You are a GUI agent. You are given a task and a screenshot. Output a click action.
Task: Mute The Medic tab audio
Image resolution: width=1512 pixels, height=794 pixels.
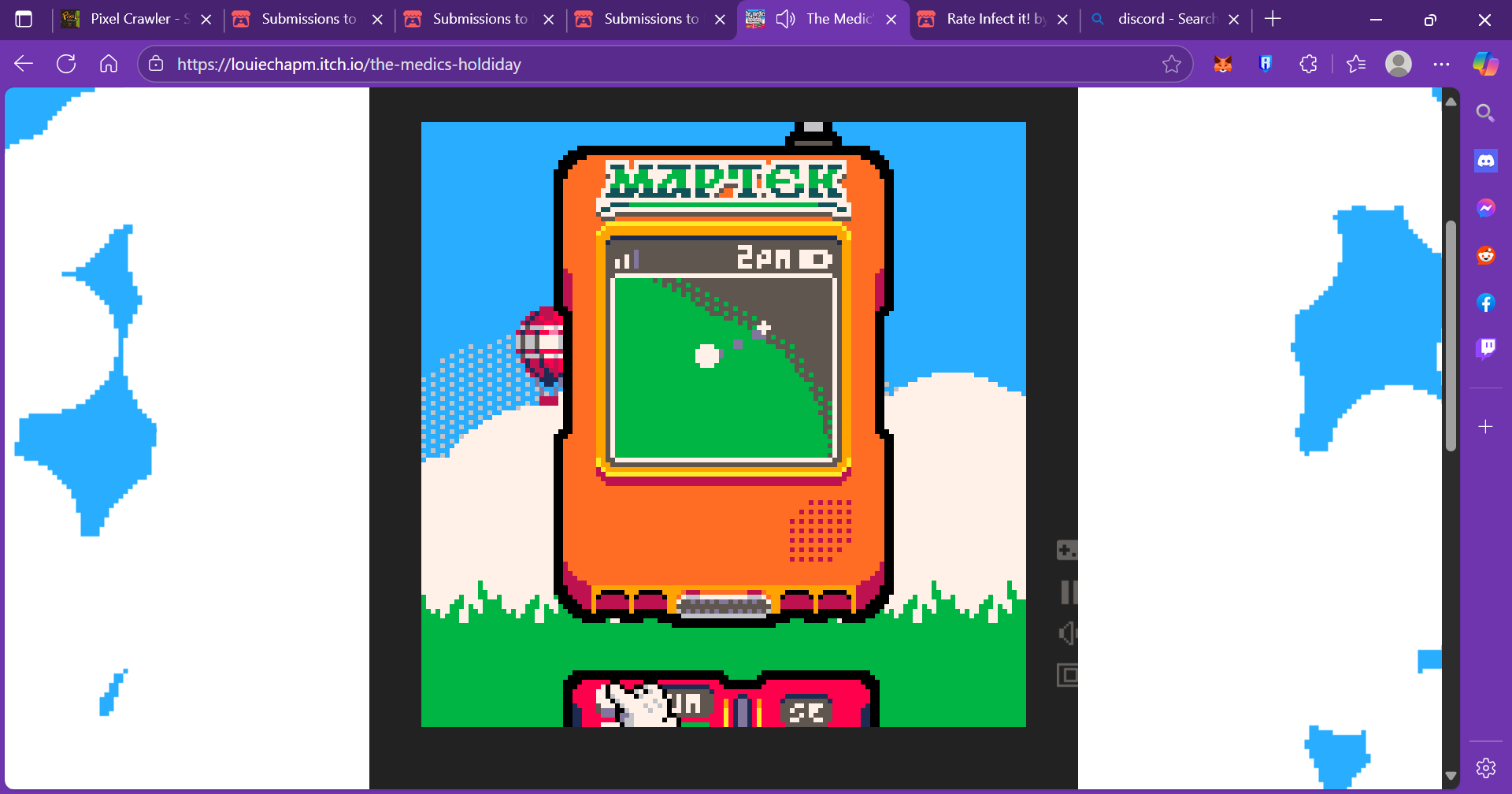coord(785,19)
